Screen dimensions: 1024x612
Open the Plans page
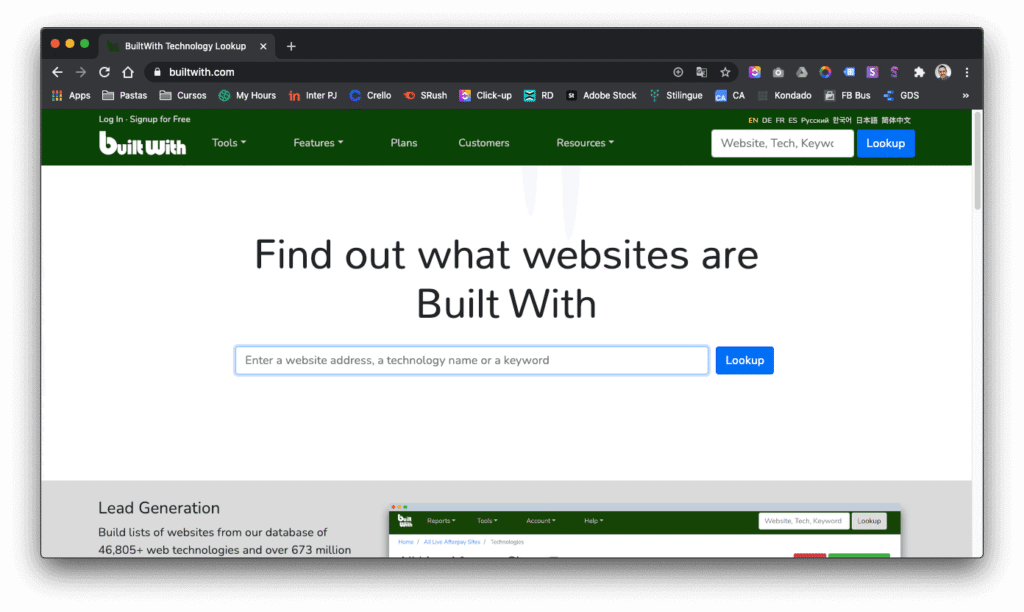pyautogui.click(x=404, y=142)
